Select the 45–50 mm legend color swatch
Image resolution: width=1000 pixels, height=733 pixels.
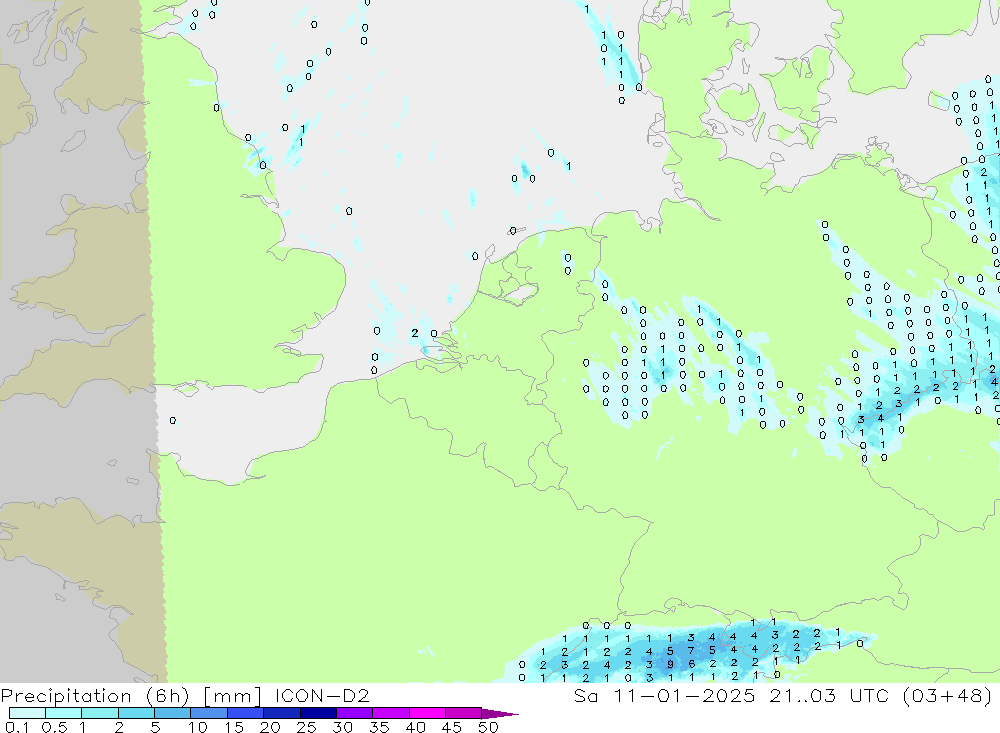click(x=463, y=713)
